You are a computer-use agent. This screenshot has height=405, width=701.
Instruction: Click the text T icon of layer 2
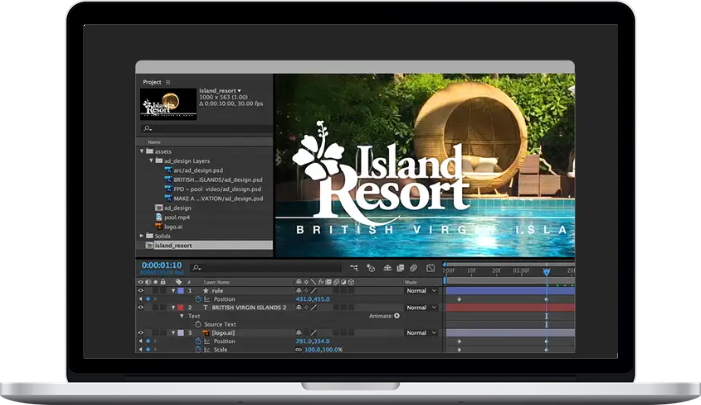[206, 308]
